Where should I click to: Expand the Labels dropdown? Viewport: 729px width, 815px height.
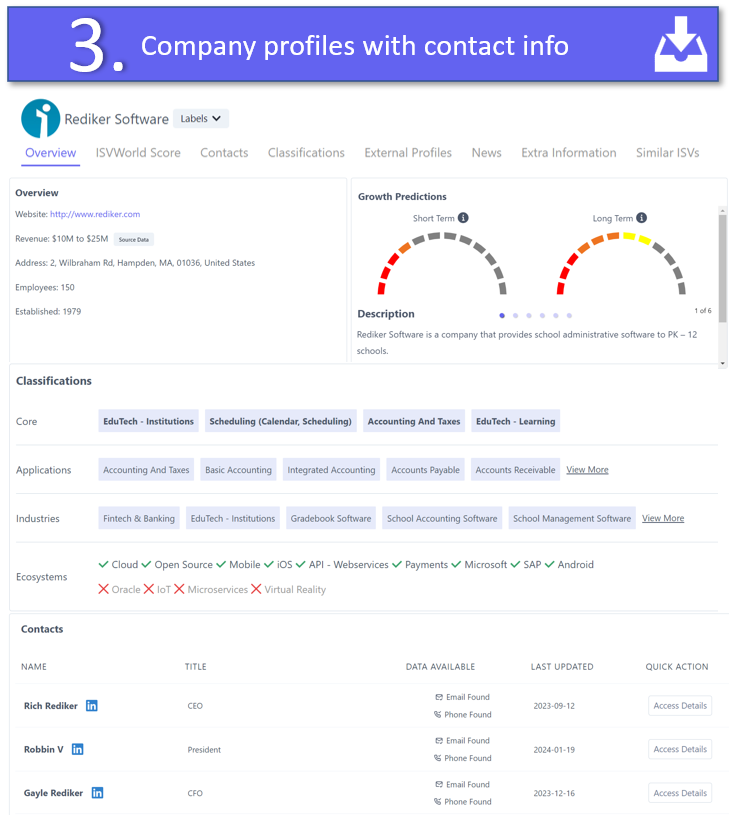[x=201, y=119]
